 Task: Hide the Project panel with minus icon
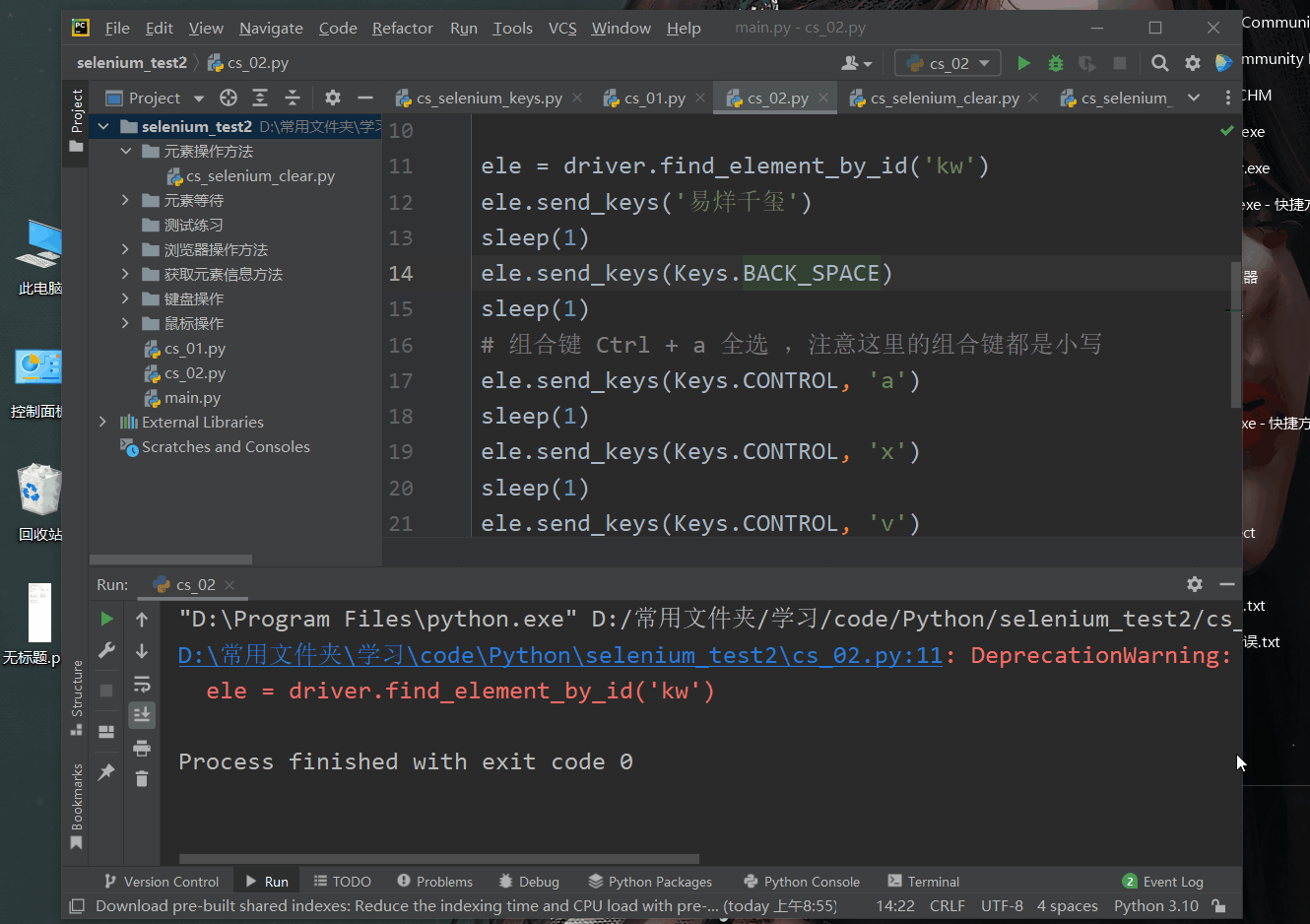(x=365, y=98)
